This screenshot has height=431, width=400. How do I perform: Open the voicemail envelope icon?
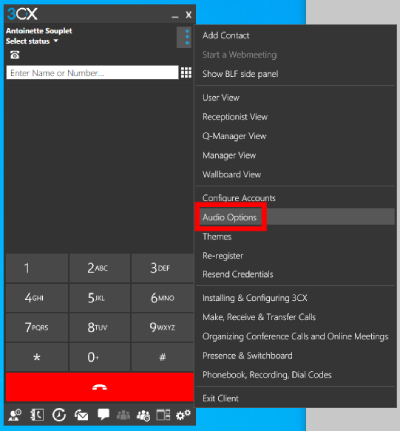click(81, 415)
